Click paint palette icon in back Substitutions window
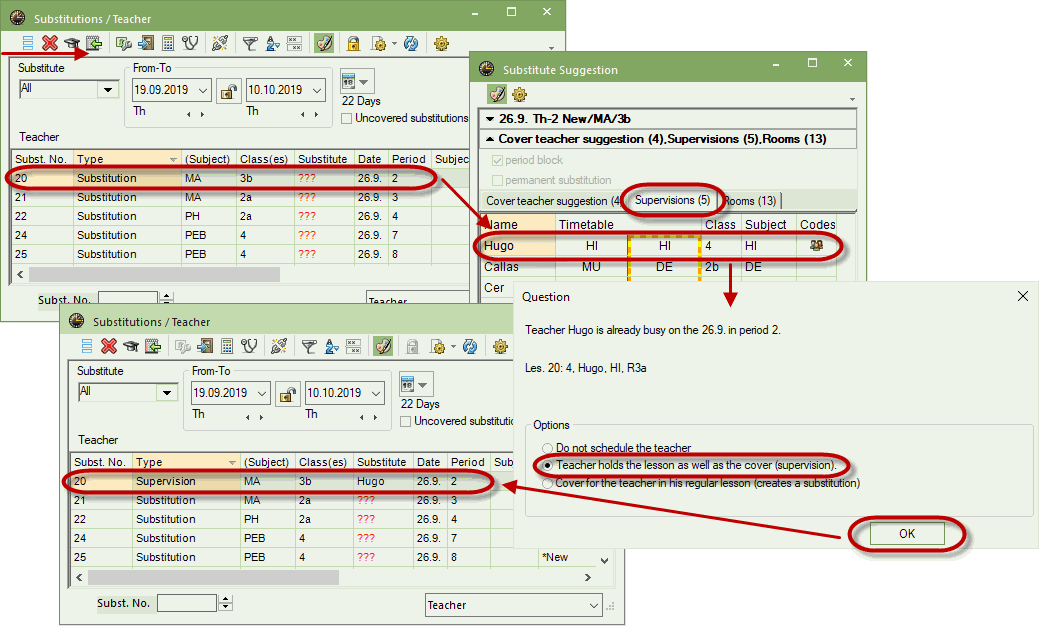This screenshot has width=1039, height=630. (323, 43)
